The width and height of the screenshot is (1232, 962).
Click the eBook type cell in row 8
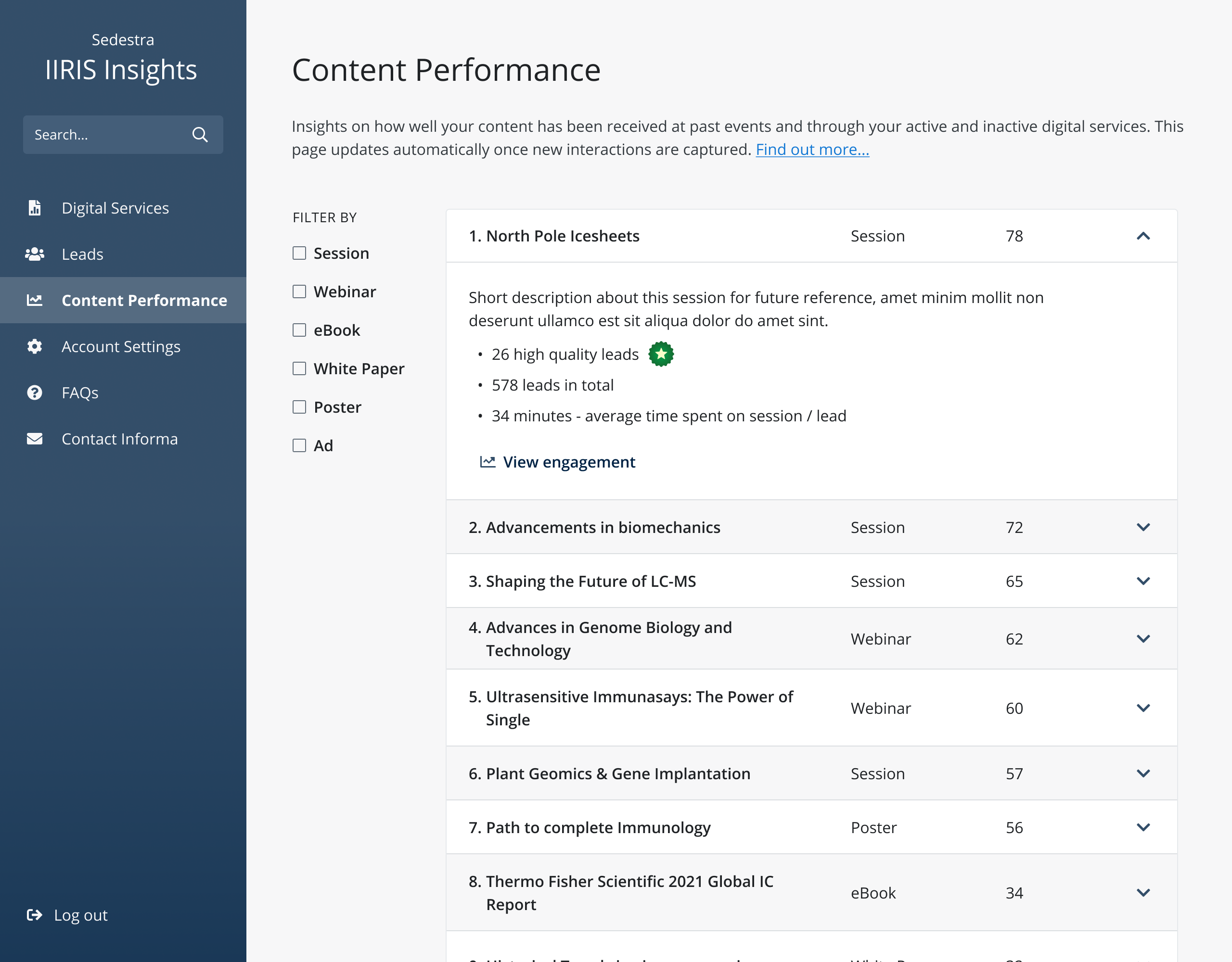(x=873, y=893)
